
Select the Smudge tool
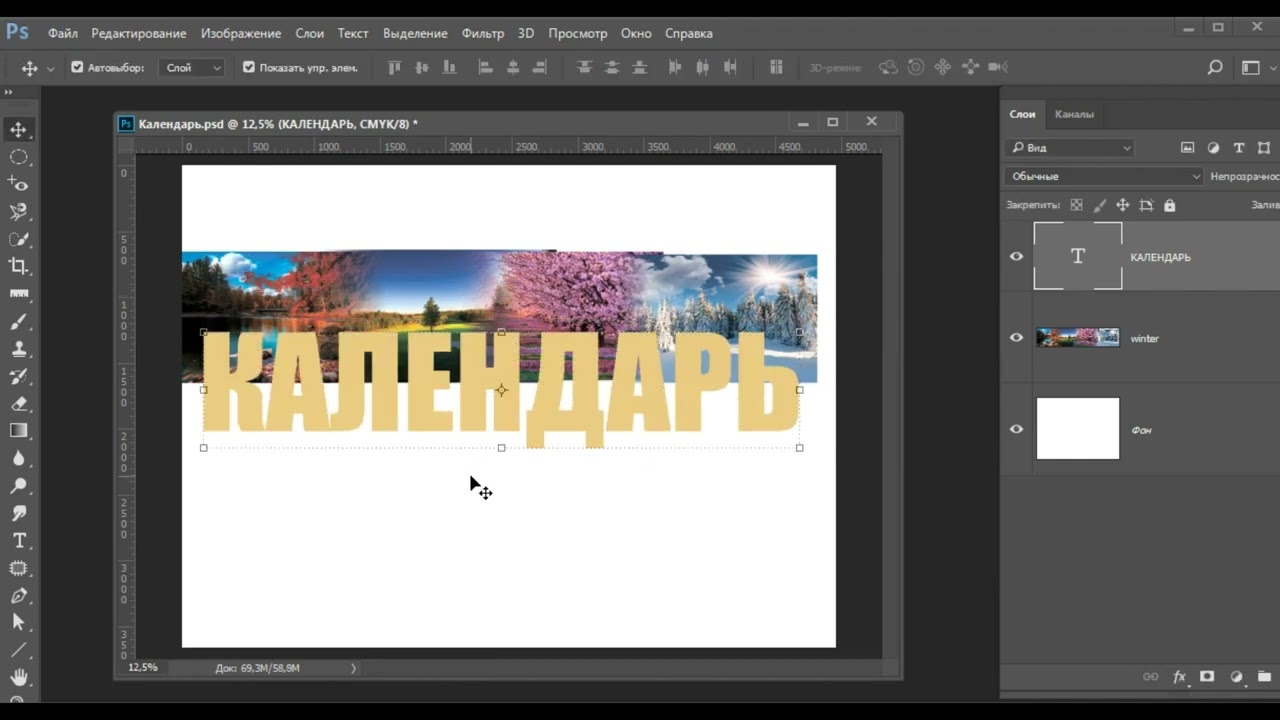19,512
